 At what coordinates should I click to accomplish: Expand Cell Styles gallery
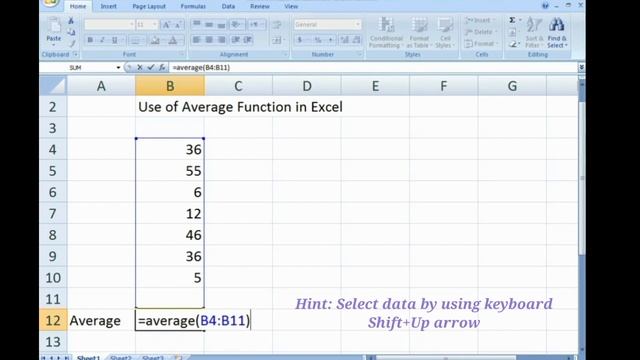pyautogui.click(x=444, y=33)
